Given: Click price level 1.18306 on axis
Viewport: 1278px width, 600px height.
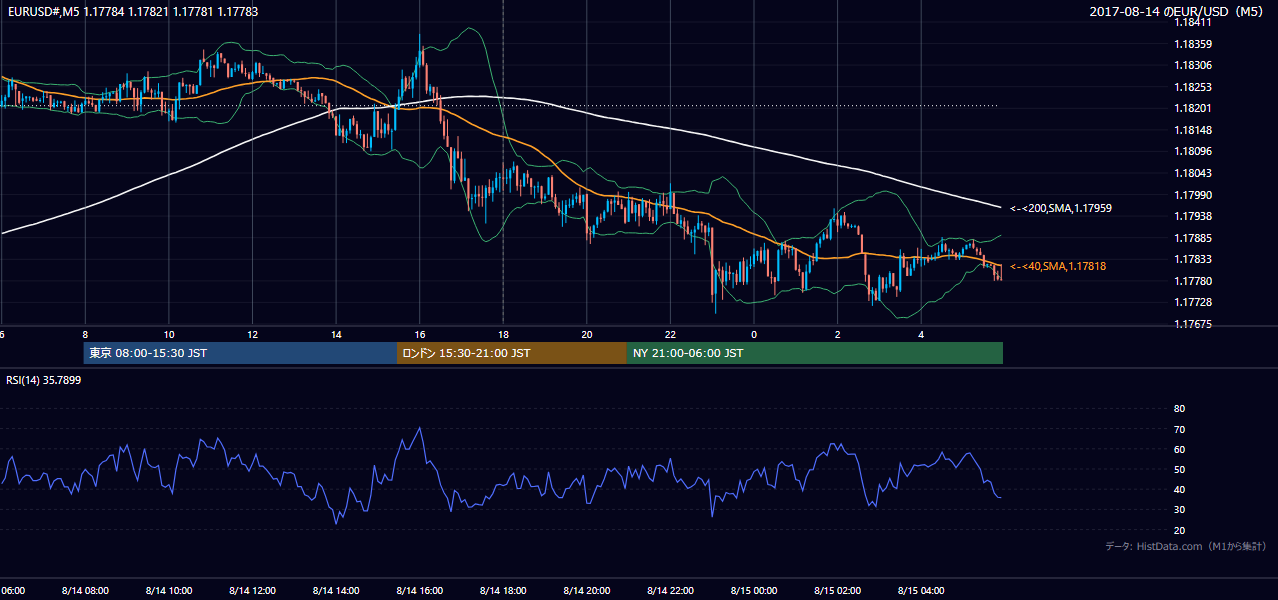Looking at the screenshot, I should [x=1192, y=65].
